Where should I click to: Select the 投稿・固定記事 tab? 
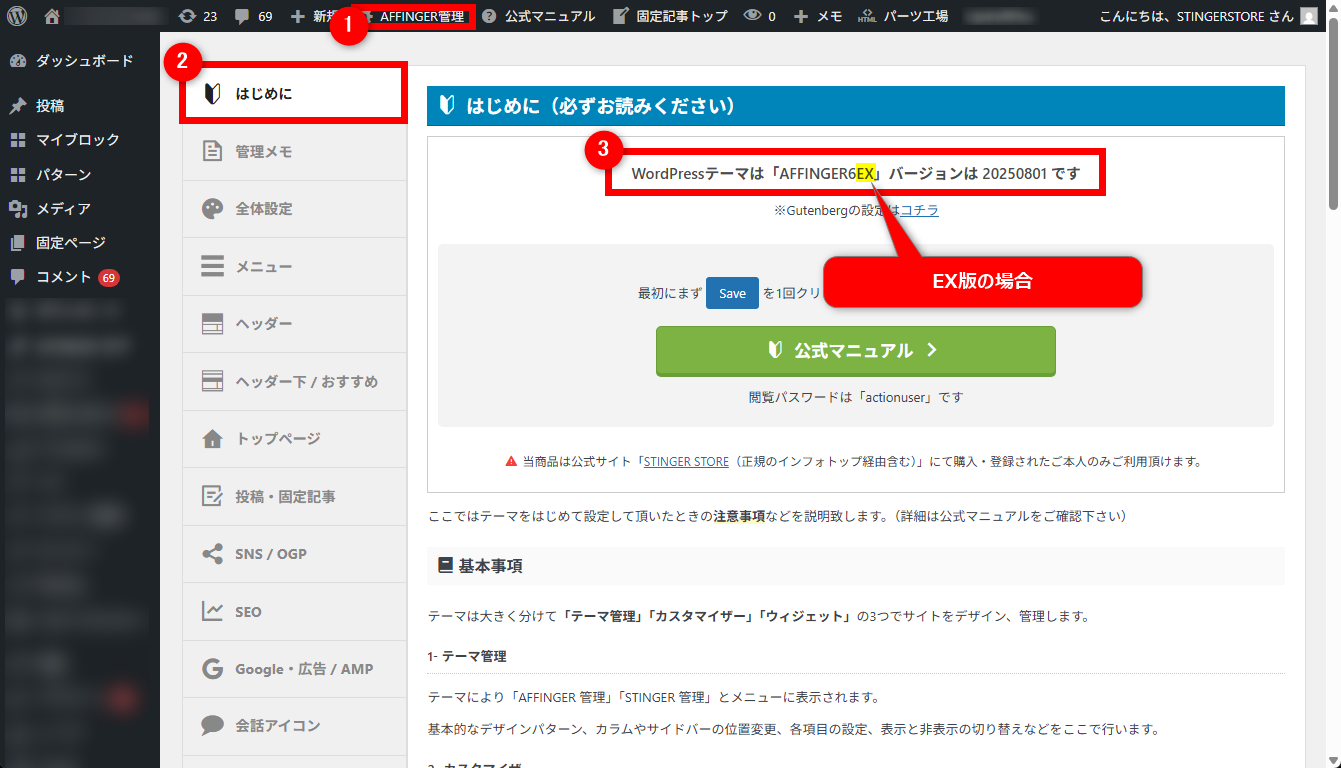294,496
